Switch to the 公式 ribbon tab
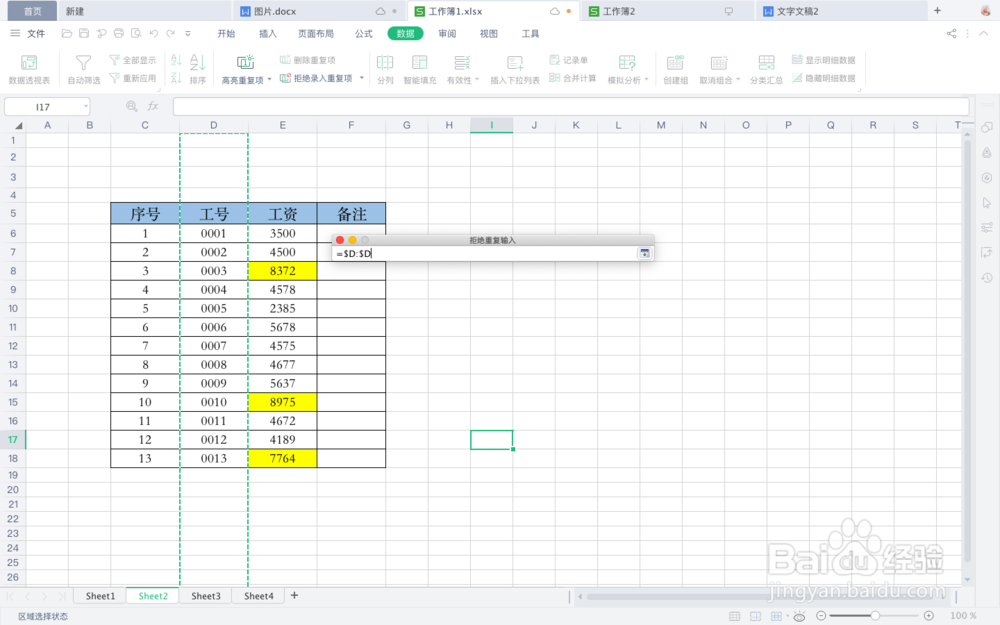The image size is (1000, 625). (363, 33)
